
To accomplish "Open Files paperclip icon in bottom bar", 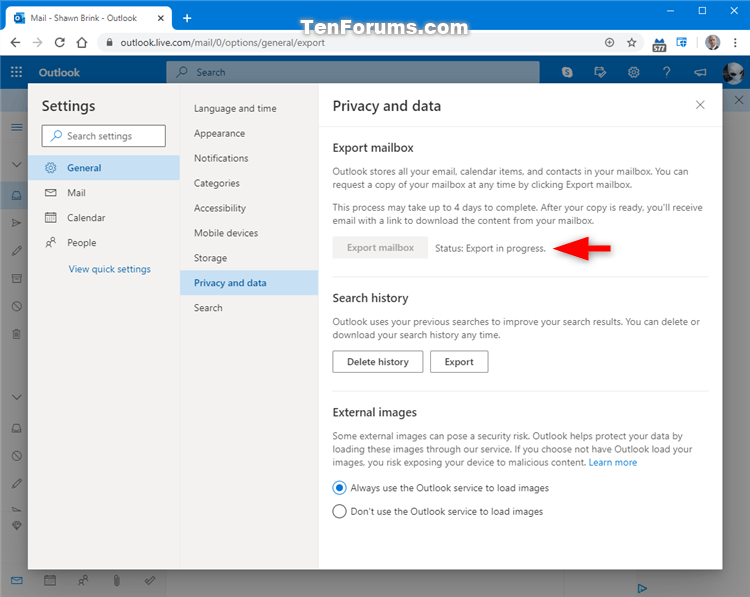I will 117,581.
